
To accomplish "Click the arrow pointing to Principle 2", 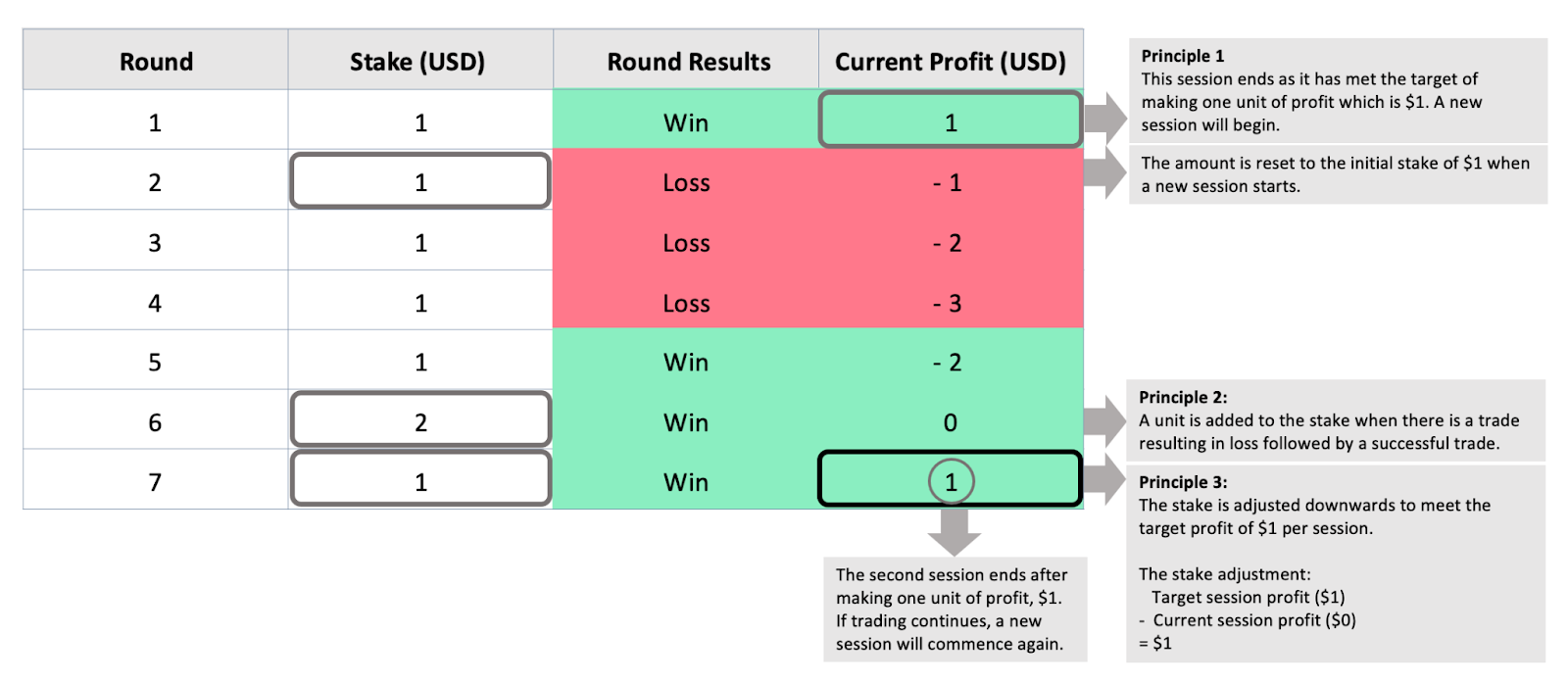I will point(1105,420).
